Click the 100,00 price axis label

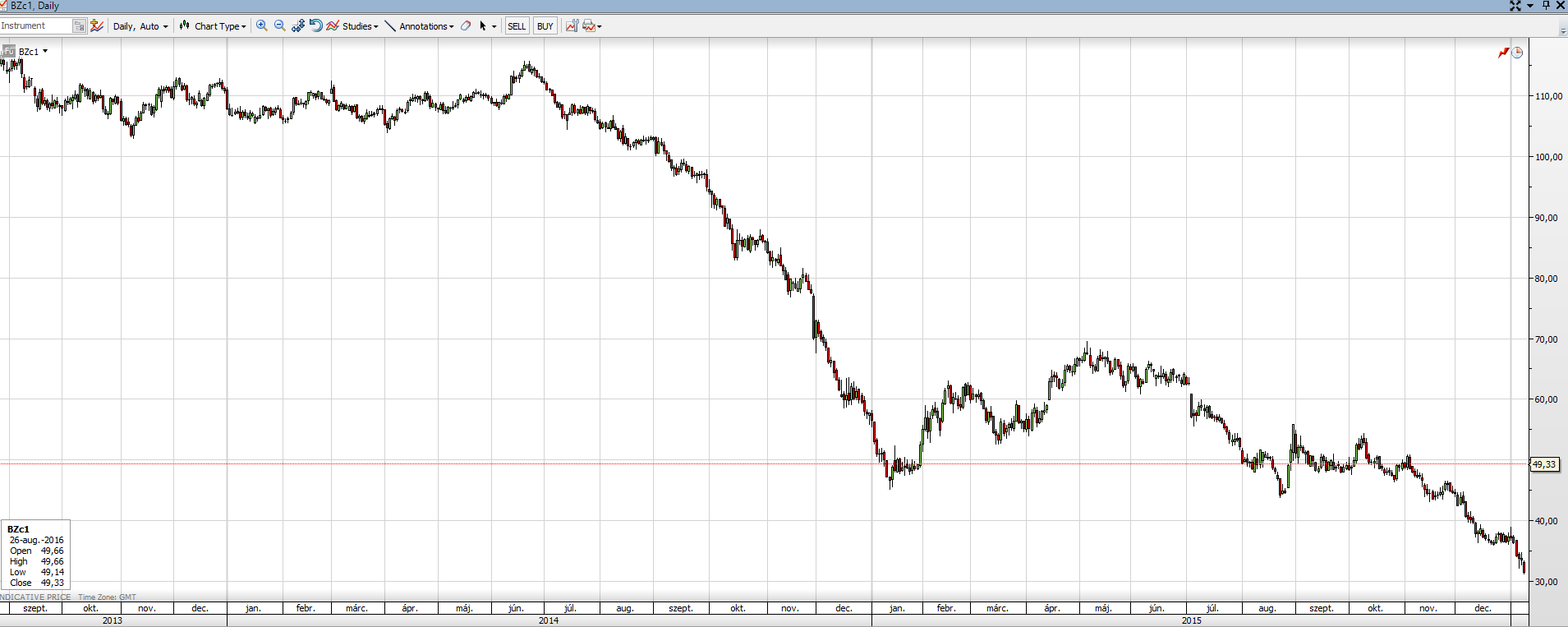(x=1548, y=157)
